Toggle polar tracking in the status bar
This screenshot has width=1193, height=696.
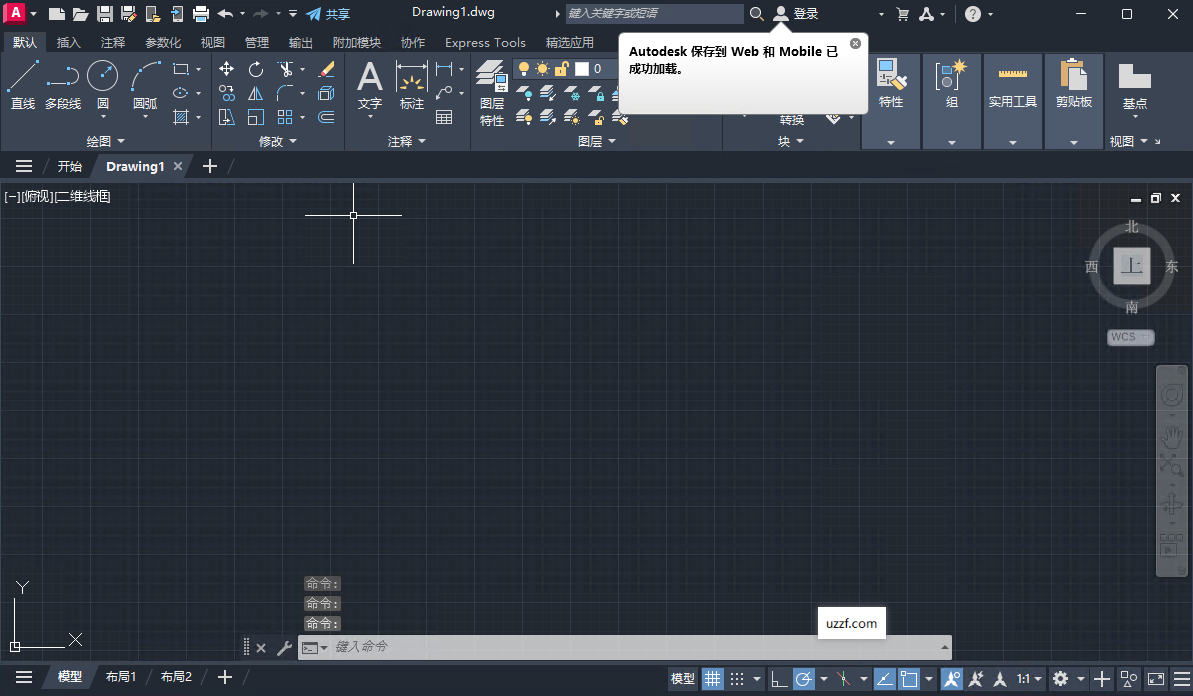(x=806, y=678)
